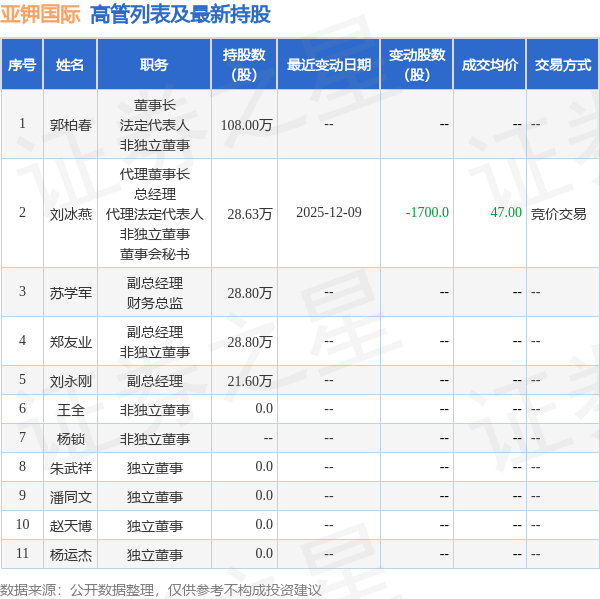600x599 pixels.
Task: Click the 0.0 holding in 王全's row
Action: click(x=264, y=408)
